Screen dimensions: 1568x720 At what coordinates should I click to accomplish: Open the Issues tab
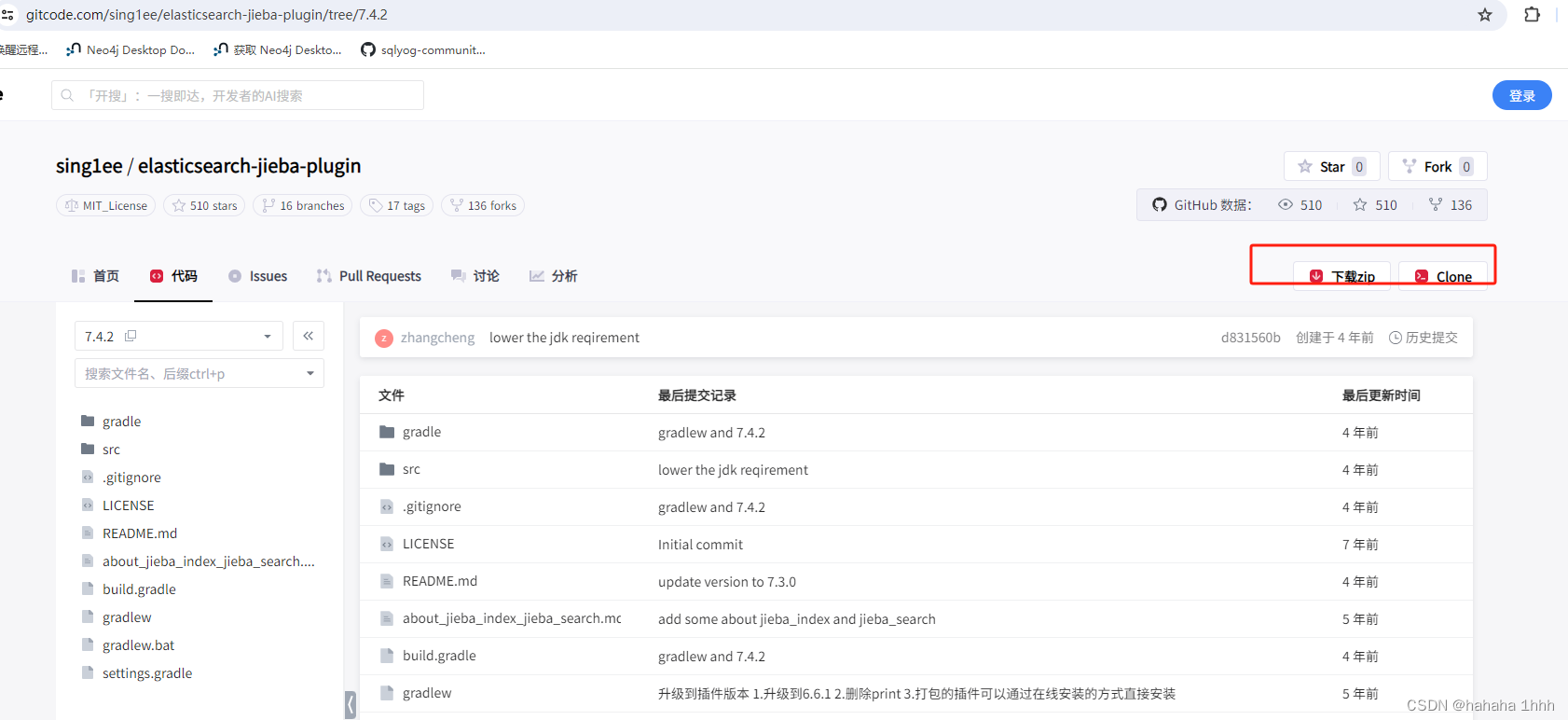257,276
